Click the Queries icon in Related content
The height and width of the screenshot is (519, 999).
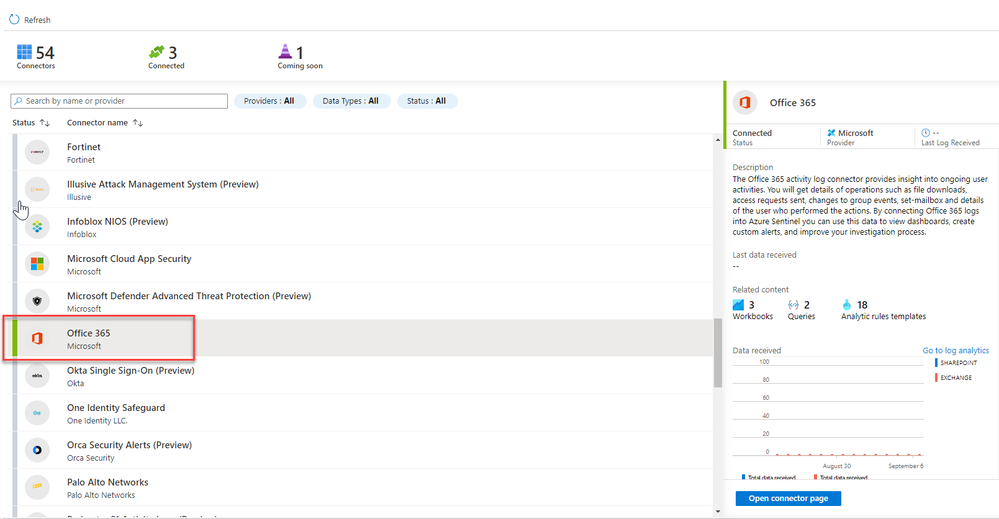(x=793, y=304)
